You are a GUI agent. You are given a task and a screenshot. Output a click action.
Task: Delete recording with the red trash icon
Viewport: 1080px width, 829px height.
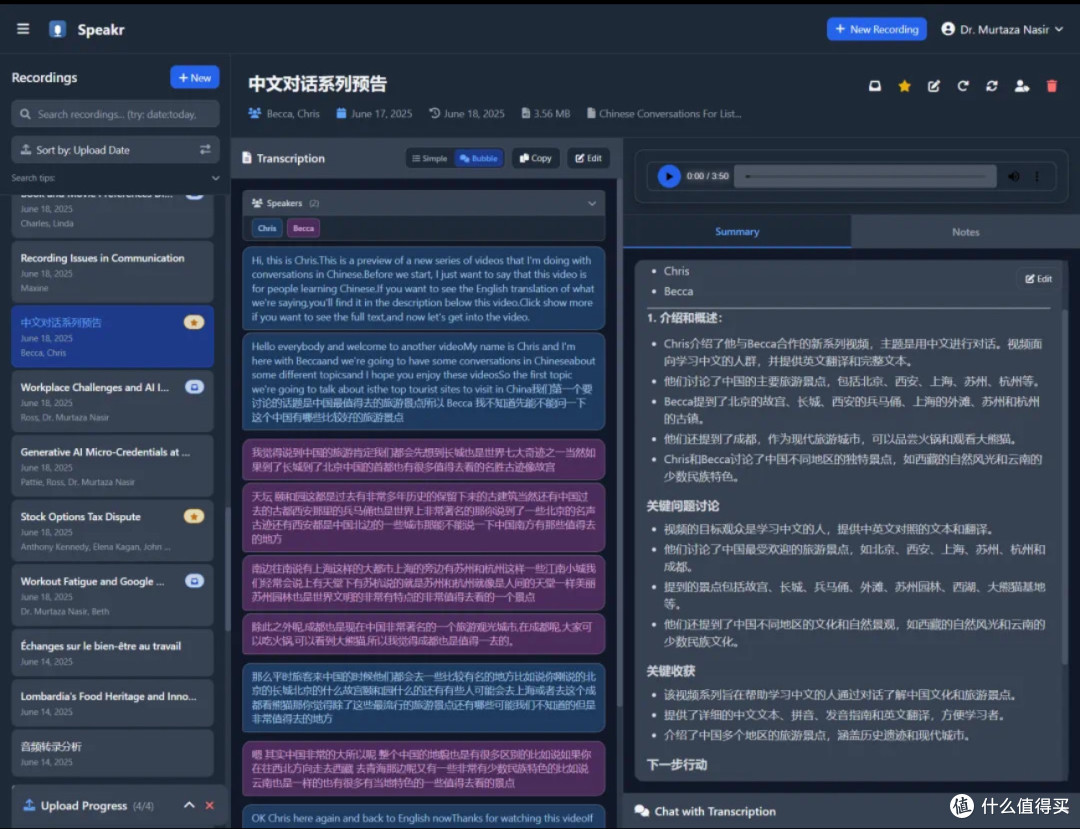[1052, 86]
